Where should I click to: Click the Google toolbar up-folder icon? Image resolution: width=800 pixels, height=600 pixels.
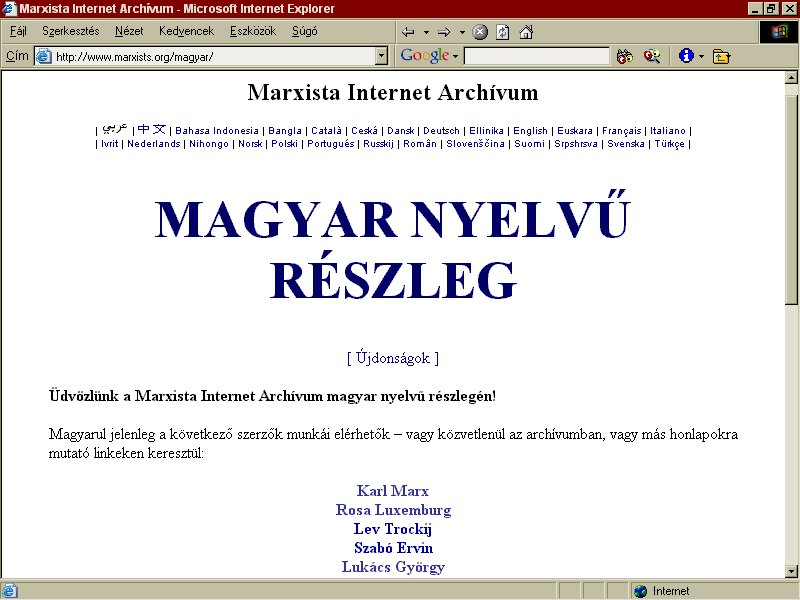721,56
